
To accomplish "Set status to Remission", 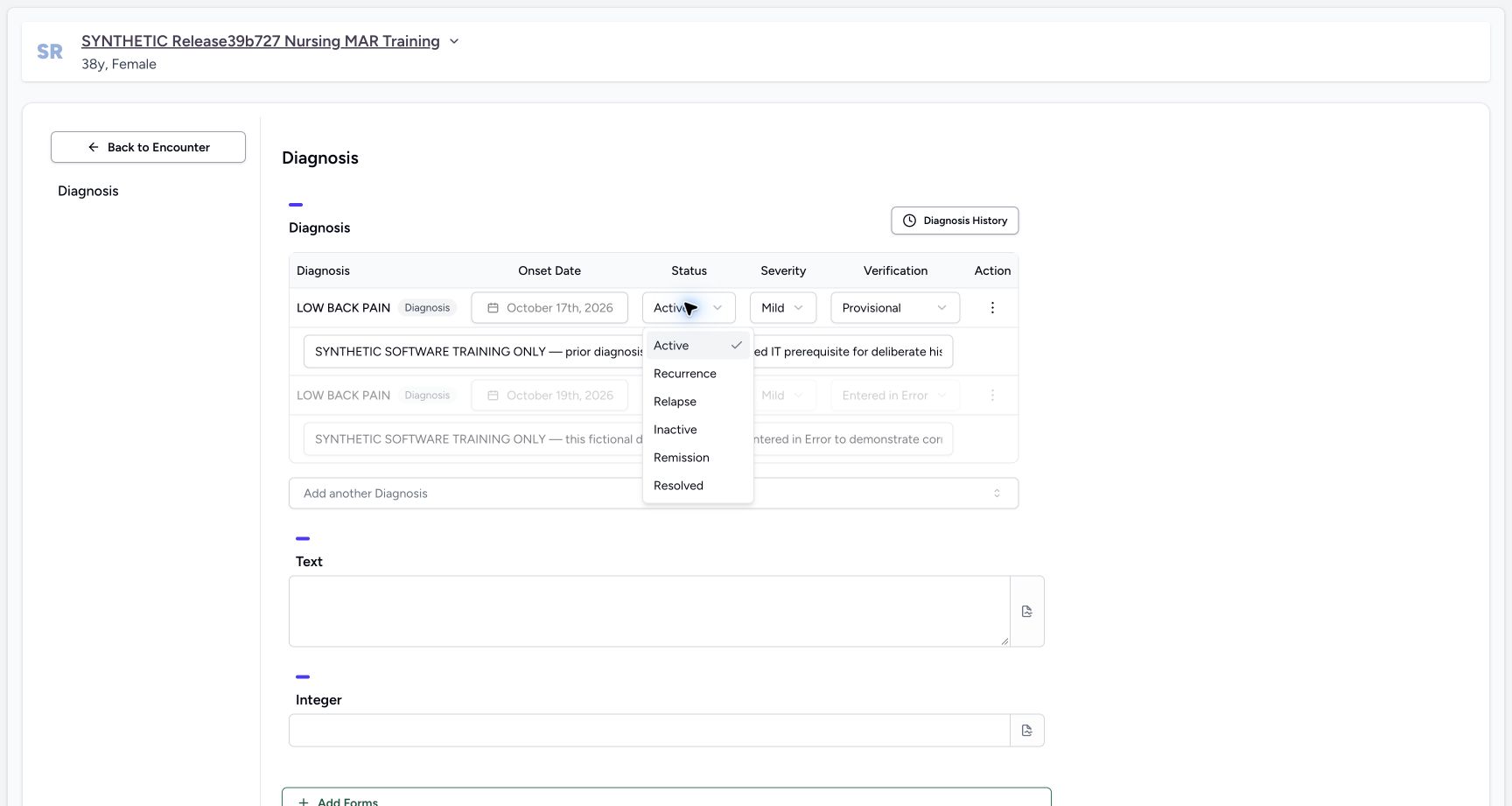I will pos(697,458).
